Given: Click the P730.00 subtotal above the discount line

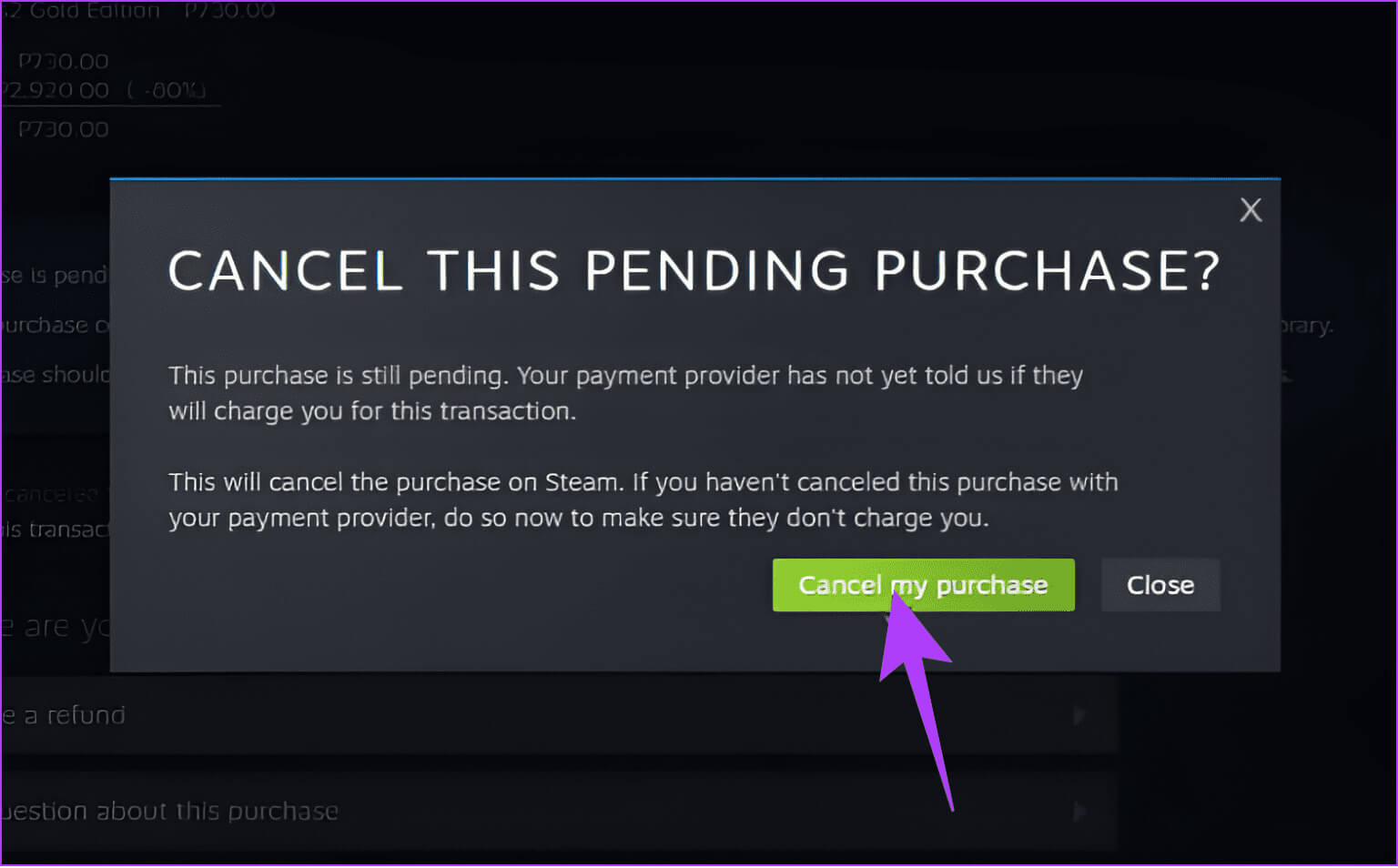Looking at the screenshot, I should [64, 62].
